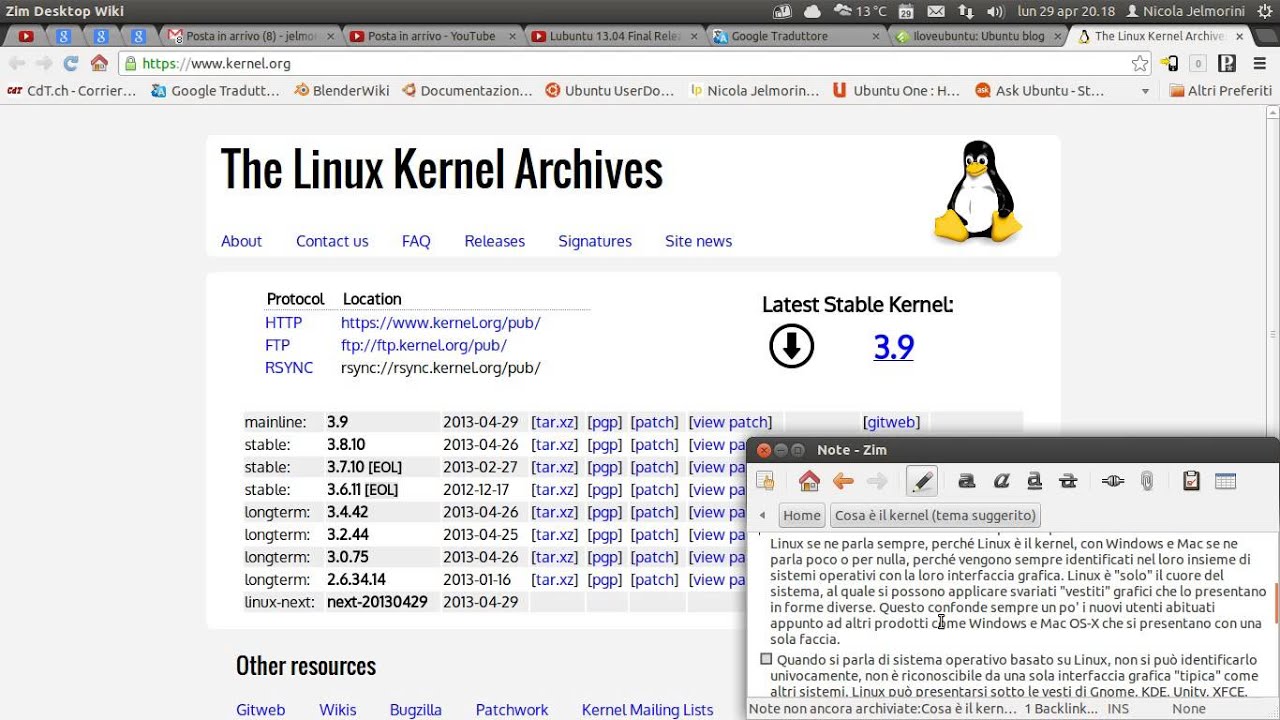1280x720 pixels.
Task: Apply underline formatting in Zim toolbar
Action: (1035, 481)
